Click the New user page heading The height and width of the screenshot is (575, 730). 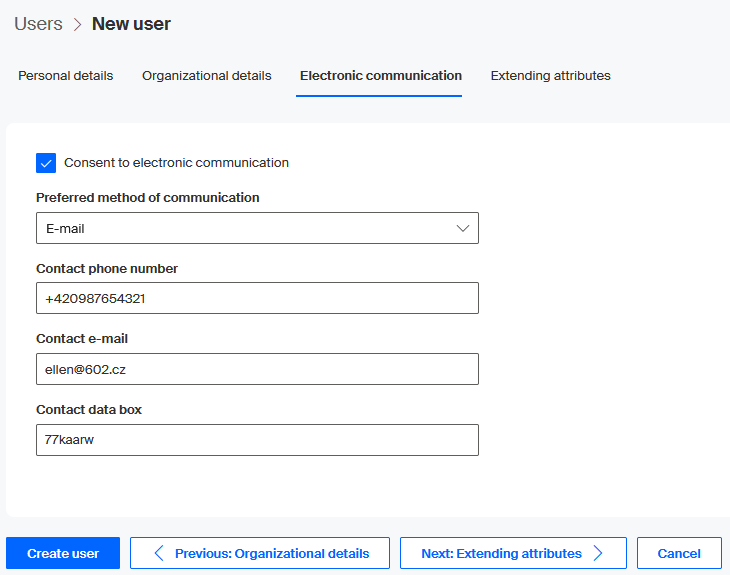click(131, 24)
